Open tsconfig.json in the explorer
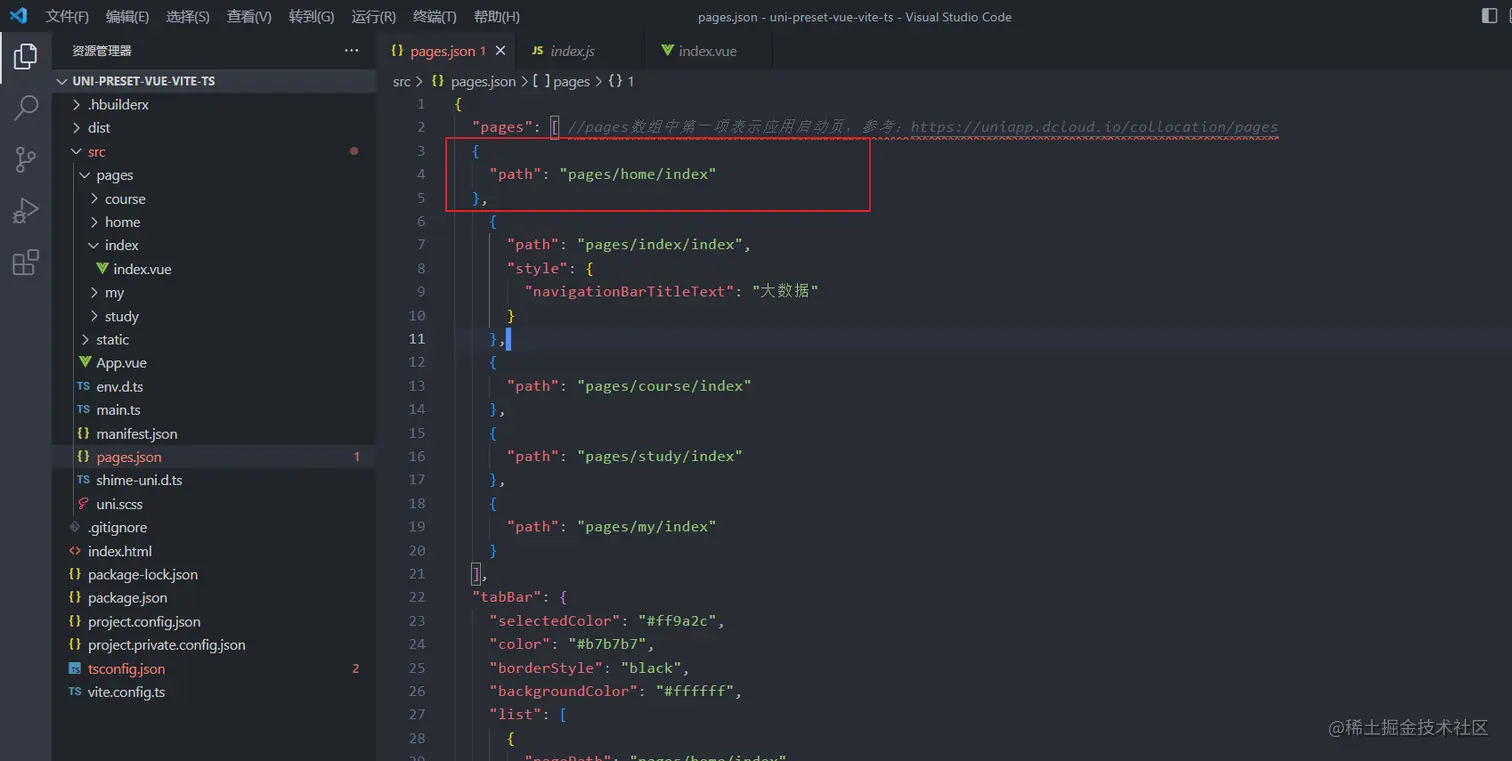Viewport: 1512px width, 761px height. 126,669
